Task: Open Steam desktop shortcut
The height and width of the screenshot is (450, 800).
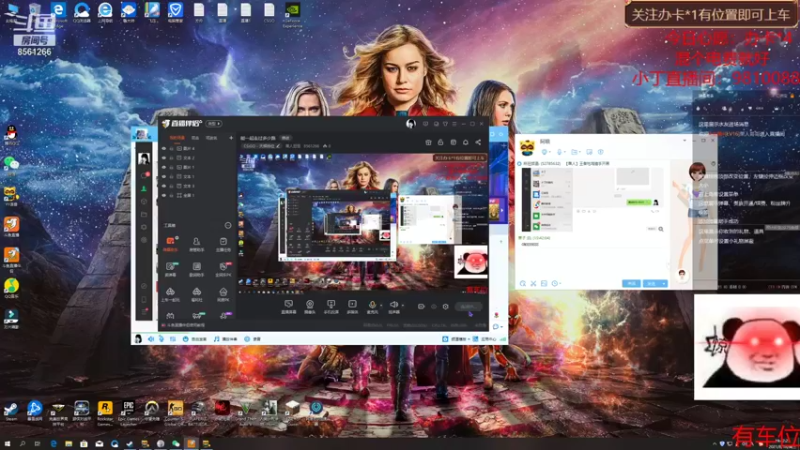Action: pos(11,411)
